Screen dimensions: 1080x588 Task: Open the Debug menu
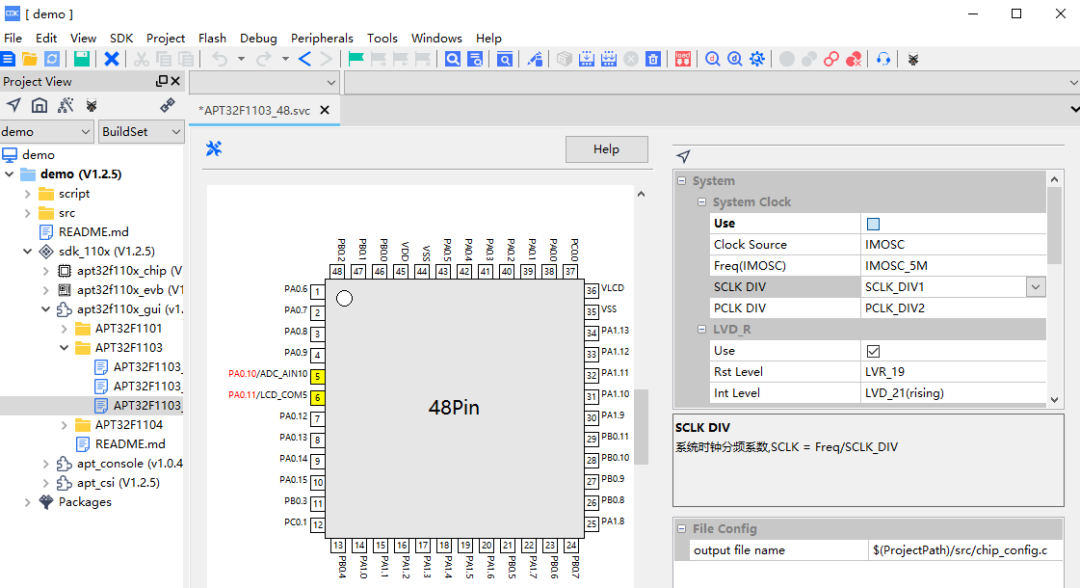[258, 38]
